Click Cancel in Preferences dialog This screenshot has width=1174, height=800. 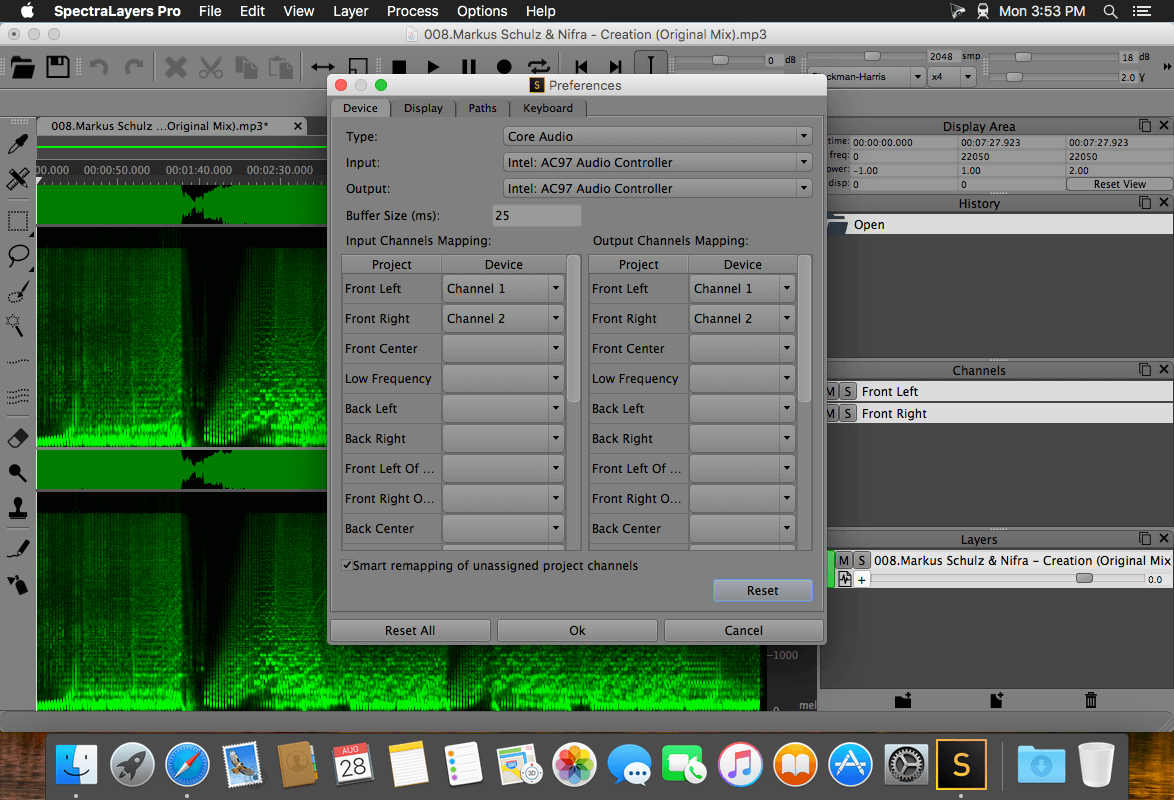tap(743, 631)
